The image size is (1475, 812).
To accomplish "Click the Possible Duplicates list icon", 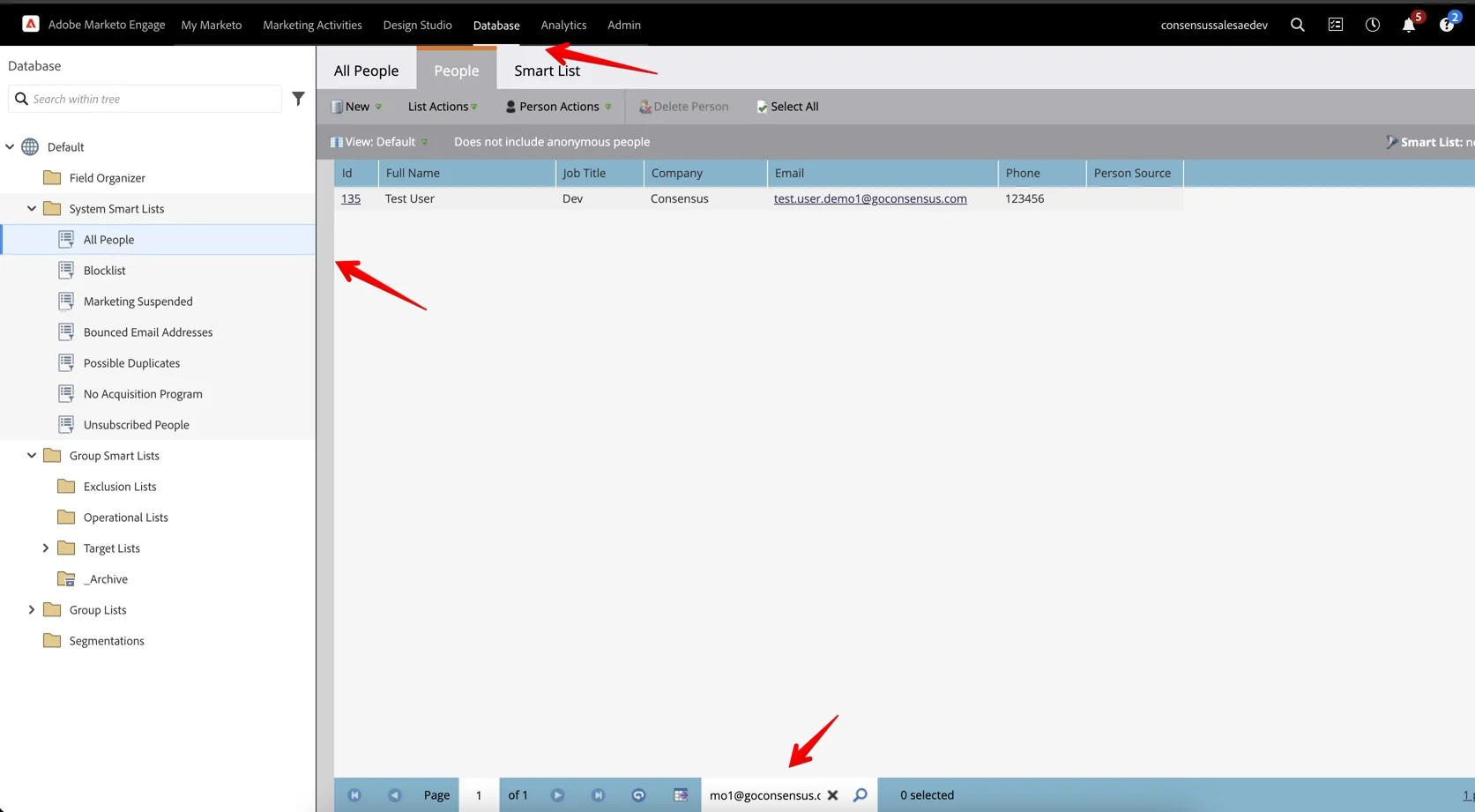I will [x=66, y=362].
